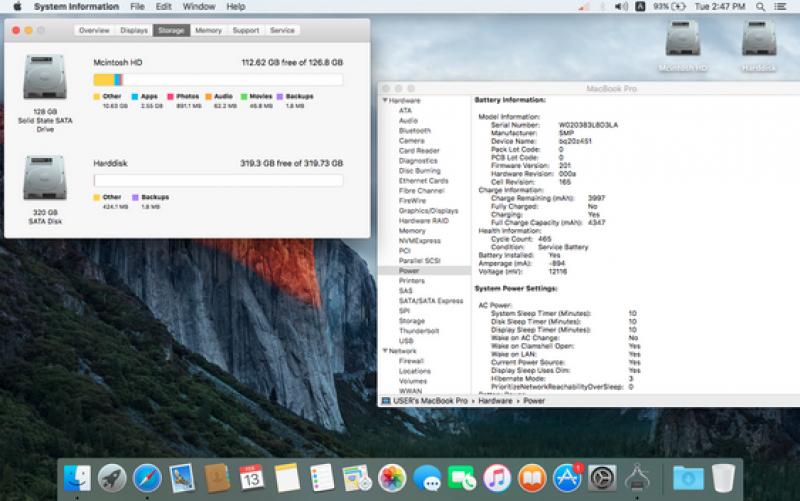This screenshot has width=800, height=501.
Task: Open the Edit menu
Action: [163, 7]
